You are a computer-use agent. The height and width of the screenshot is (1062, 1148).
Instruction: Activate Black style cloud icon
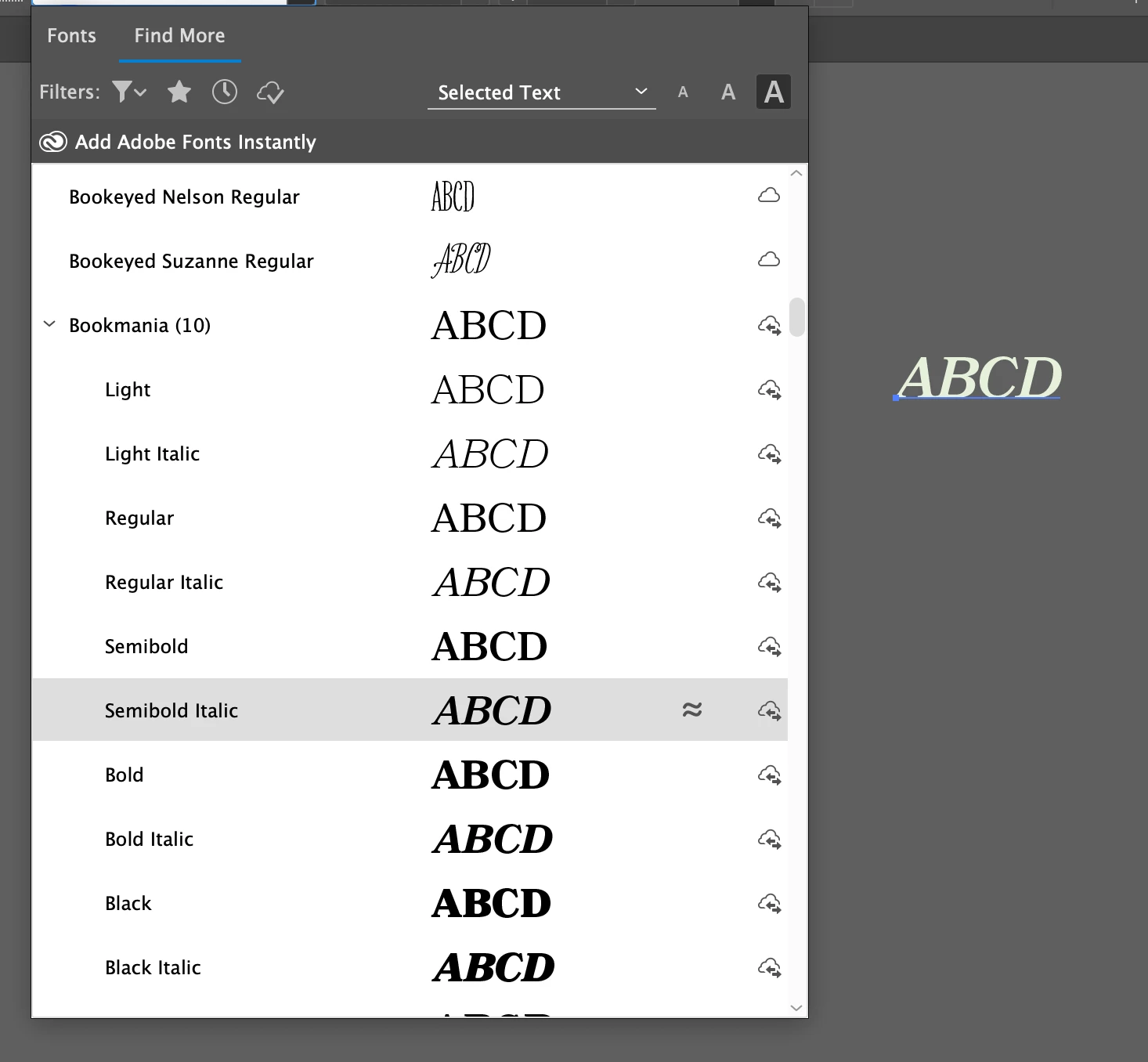[x=770, y=903]
